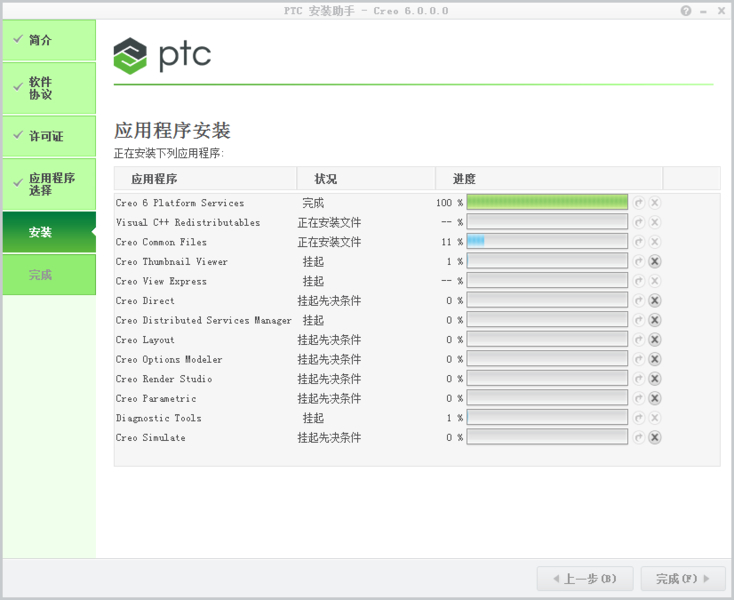This screenshot has height=600, width=734.
Task: Switch to the 许可证 step
Action: click(x=49, y=136)
